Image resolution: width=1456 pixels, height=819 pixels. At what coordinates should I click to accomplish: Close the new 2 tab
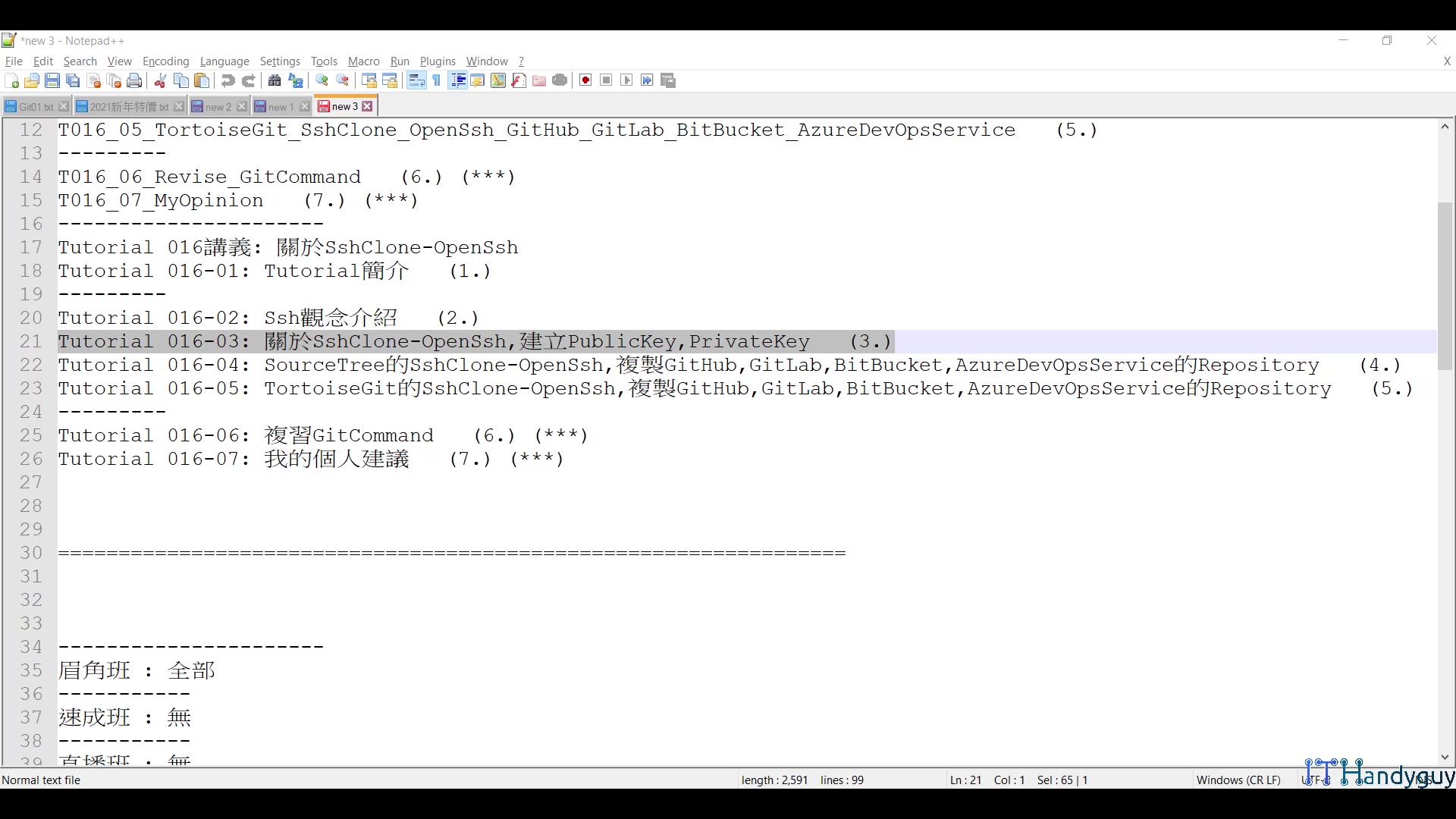point(242,106)
